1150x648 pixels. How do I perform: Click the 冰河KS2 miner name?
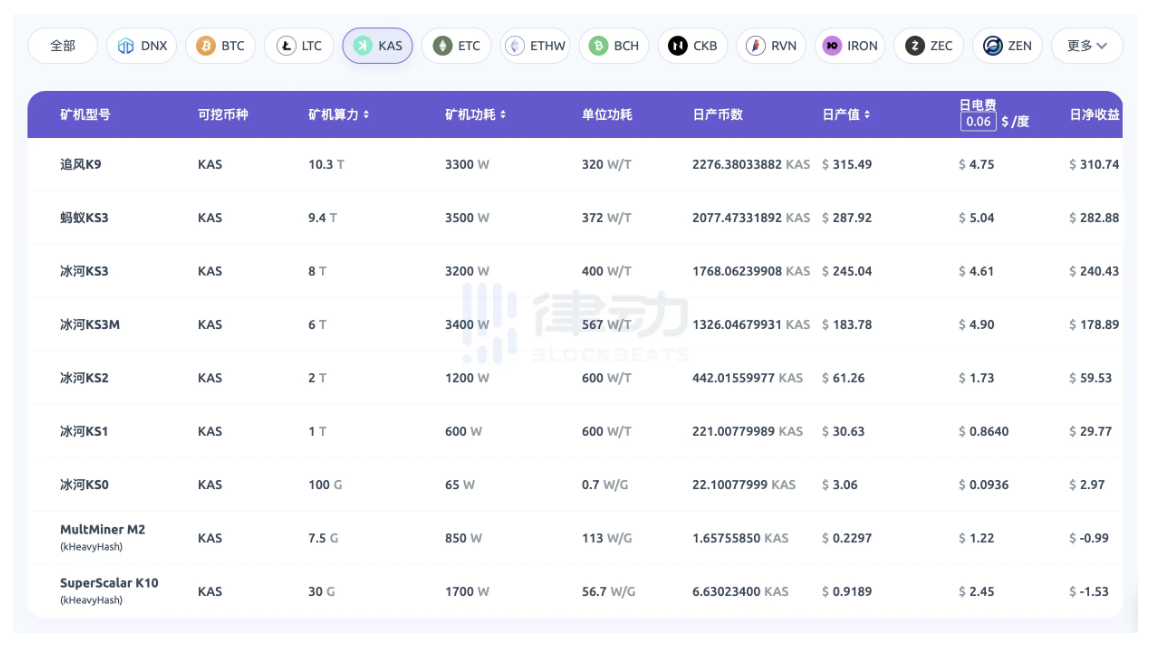point(84,378)
